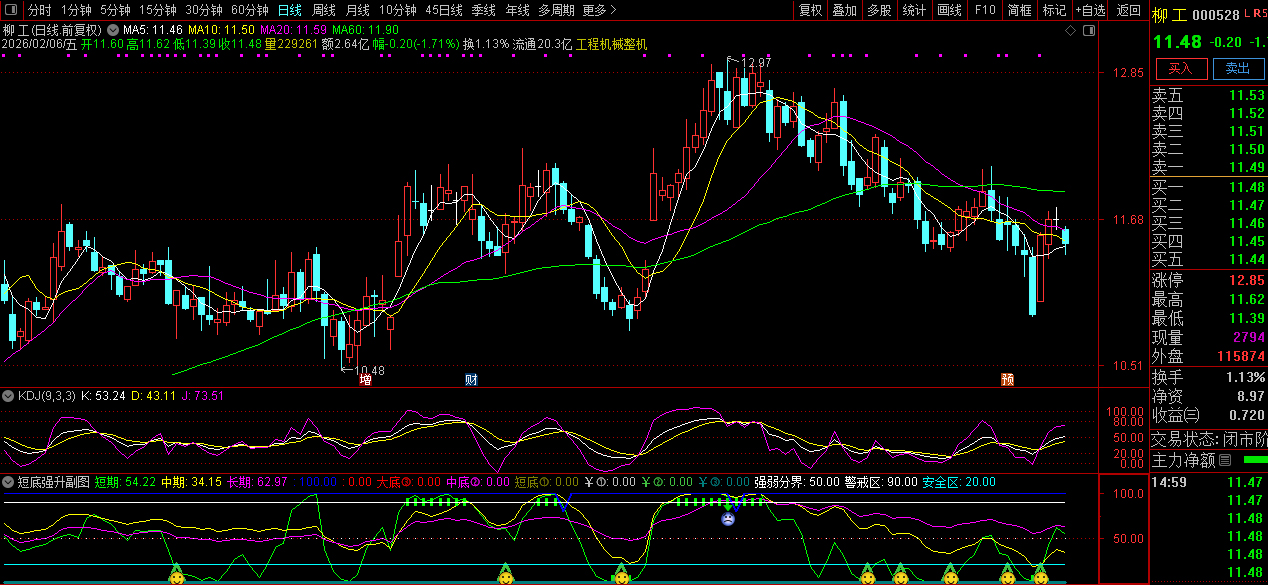Expand the 短底强升副图 indicator dropdown
This screenshot has height=585, width=1268.
click(x=9, y=482)
